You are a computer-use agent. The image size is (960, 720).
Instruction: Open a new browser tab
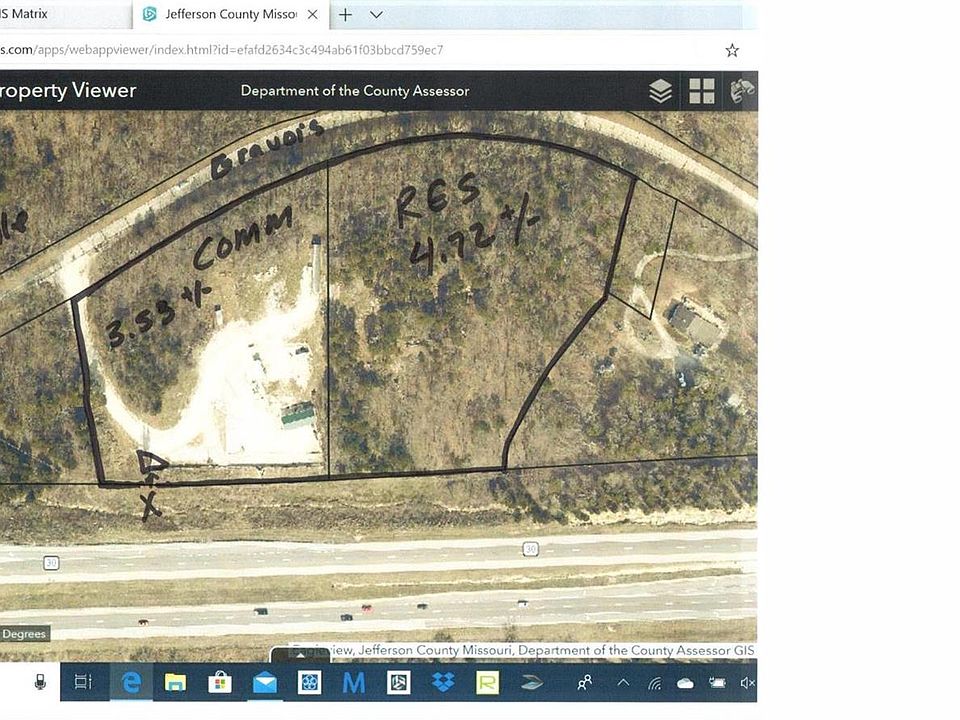[345, 15]
